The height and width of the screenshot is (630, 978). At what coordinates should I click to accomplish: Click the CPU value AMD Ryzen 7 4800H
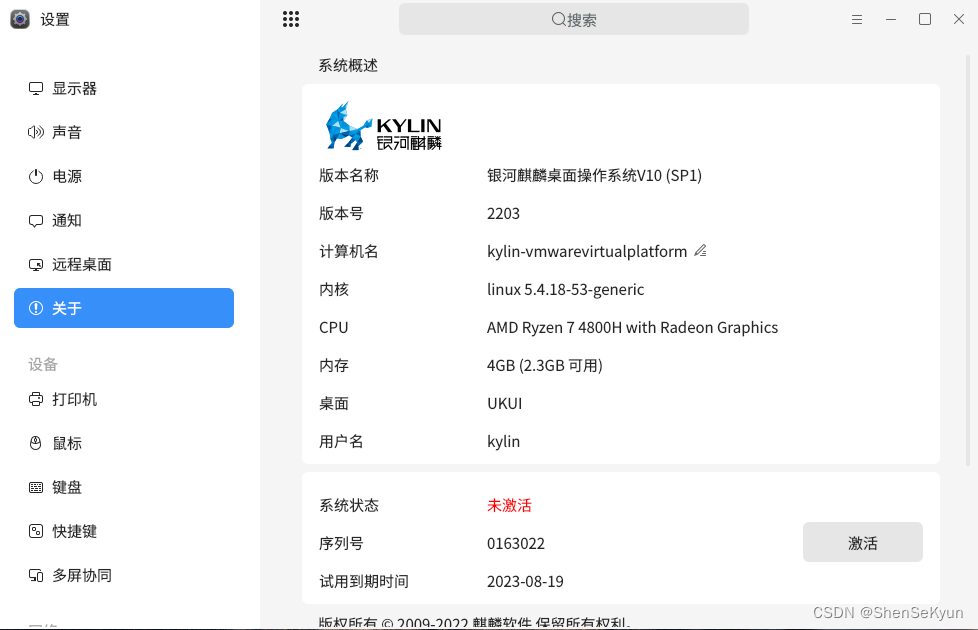click(632, 327)
